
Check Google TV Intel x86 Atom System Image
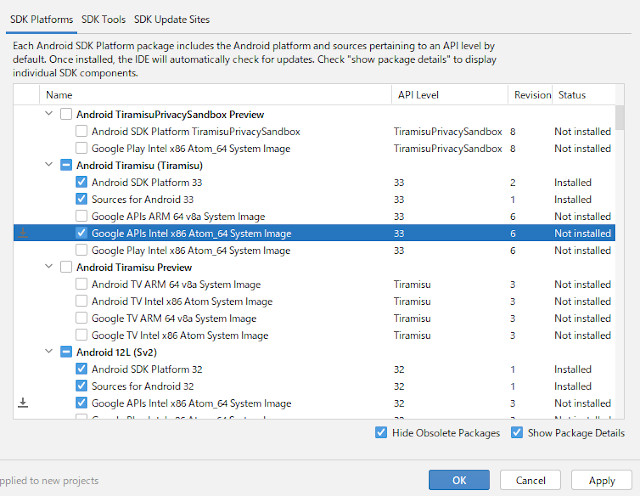(81, 335)
